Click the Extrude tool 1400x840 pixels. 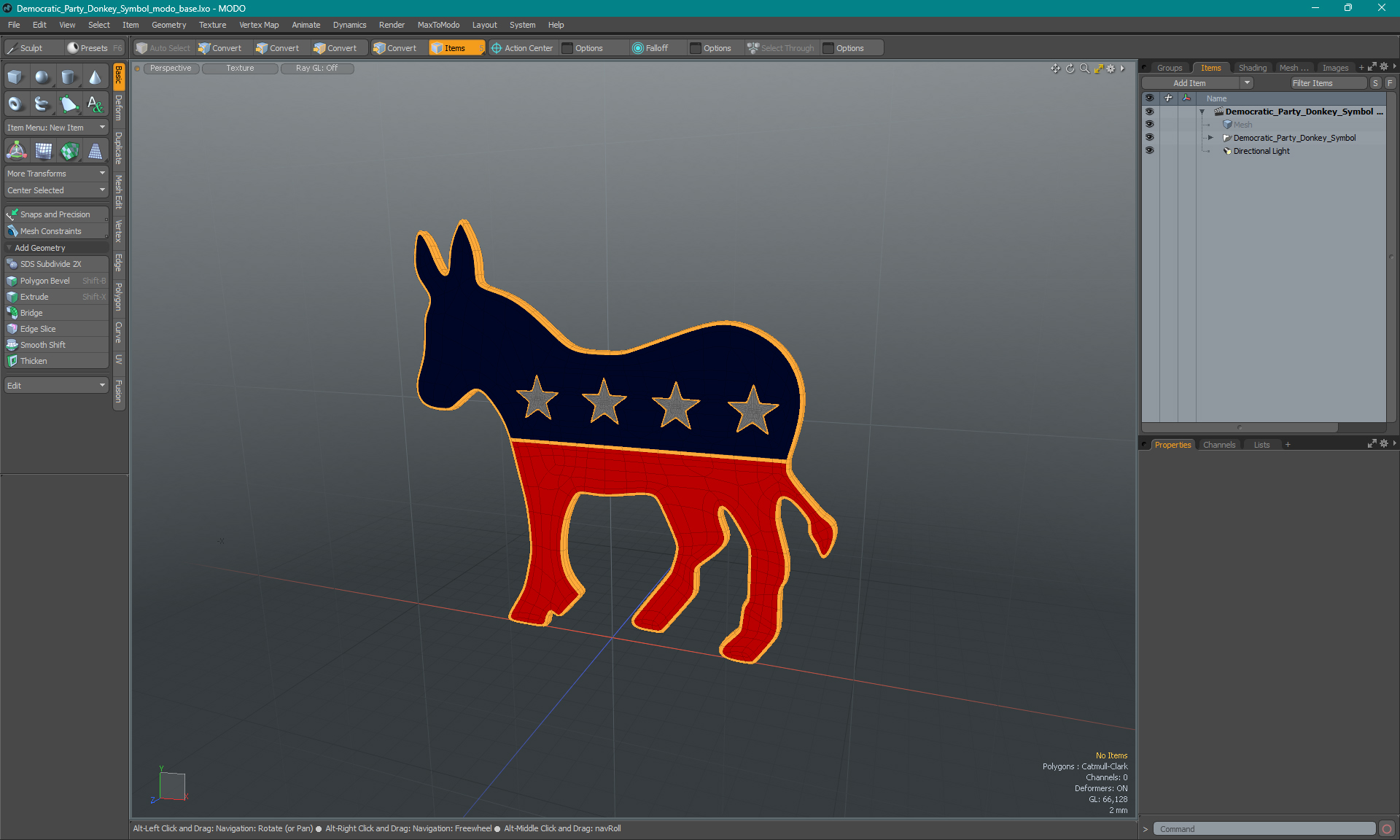point(57,297)
